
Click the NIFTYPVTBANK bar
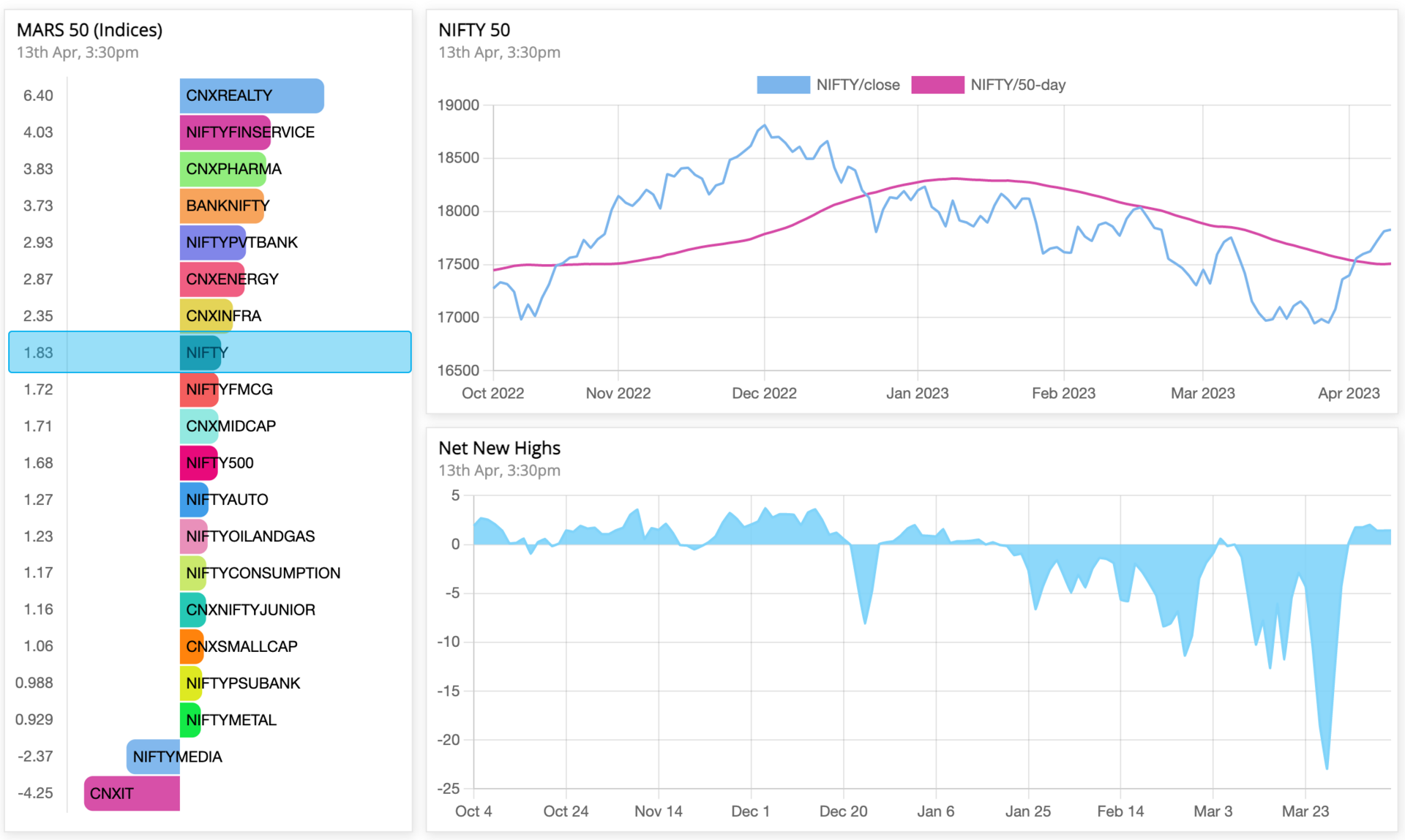(x=213, y=242)
